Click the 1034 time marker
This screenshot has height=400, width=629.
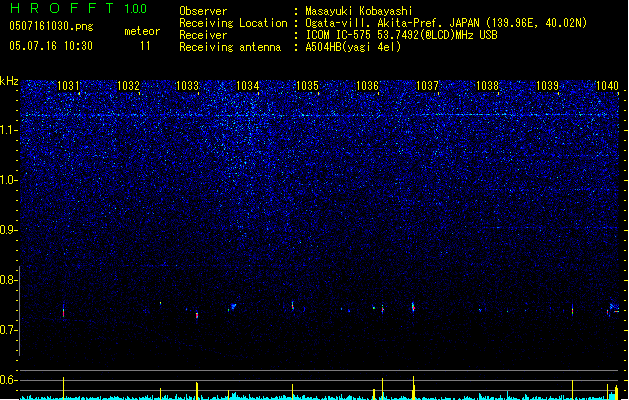(248, 85)
